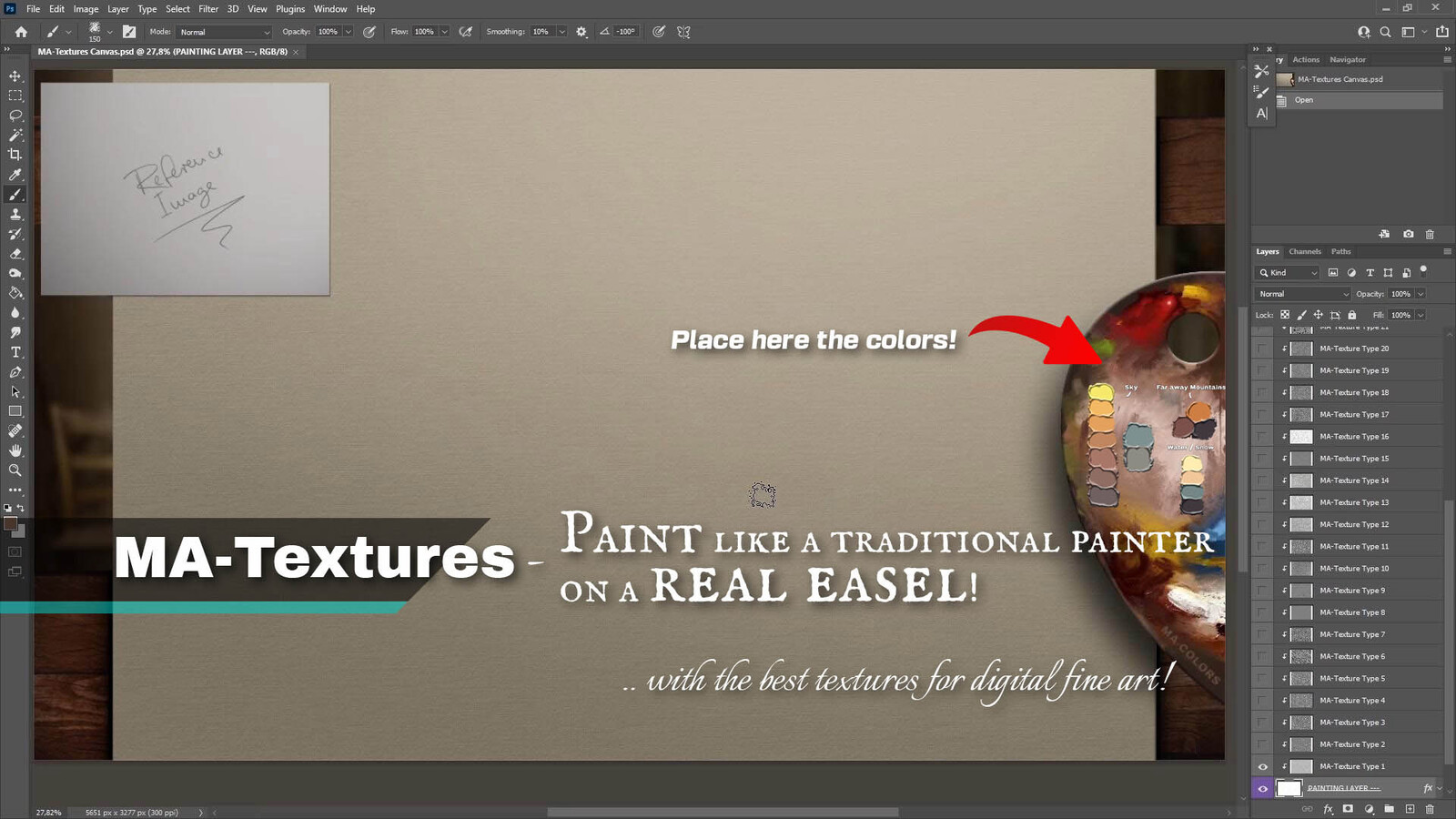This screenshot has height=819, width=1456.
Task: Show MA-Texture Type 5 layer
Action: pos(1262,679)
